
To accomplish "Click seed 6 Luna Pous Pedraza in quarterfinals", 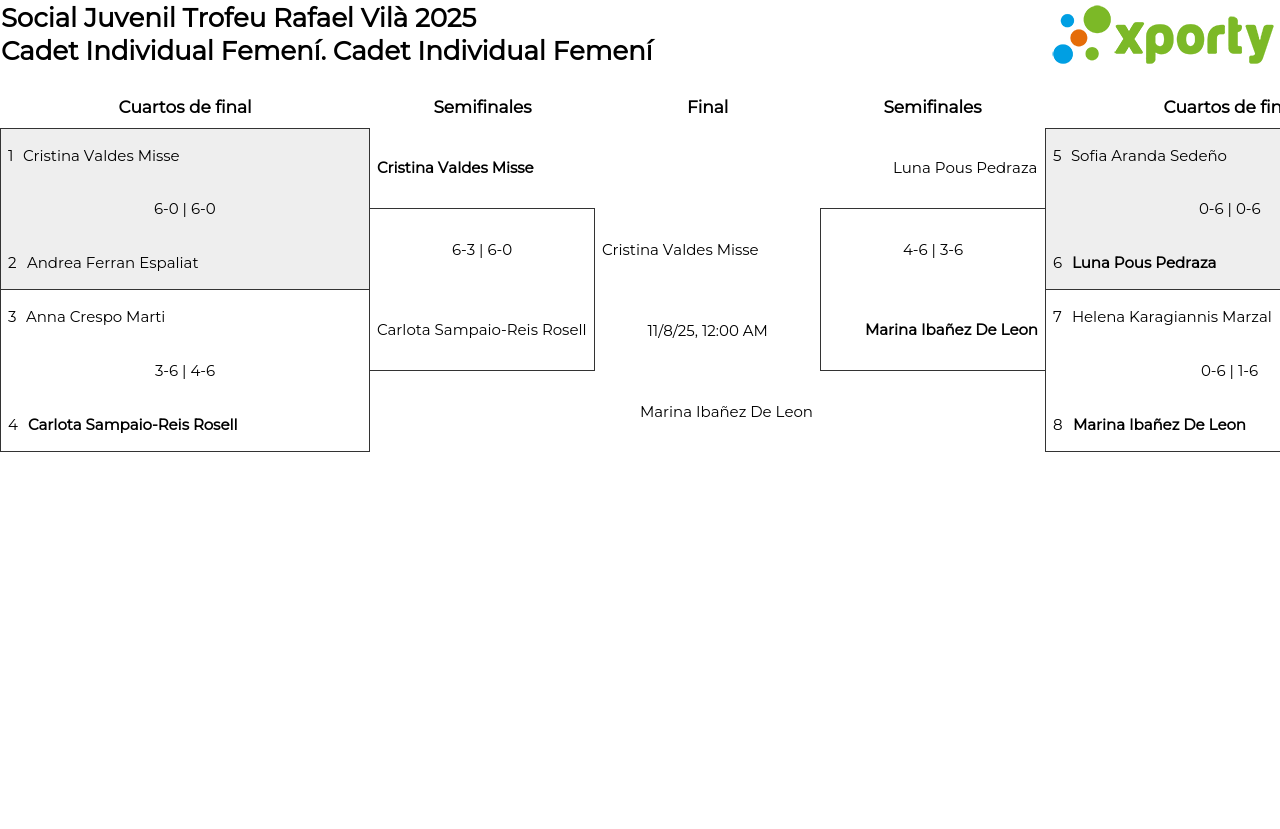I will click(1144, 263).
